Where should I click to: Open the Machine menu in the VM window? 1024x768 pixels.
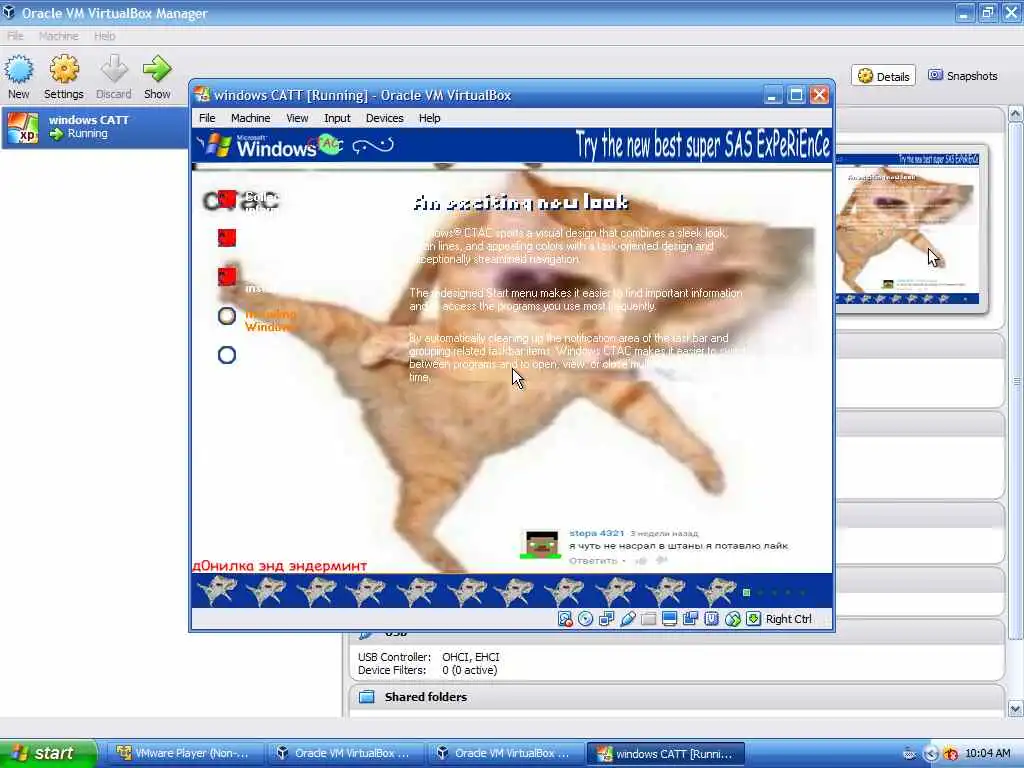tap(250, 118)
